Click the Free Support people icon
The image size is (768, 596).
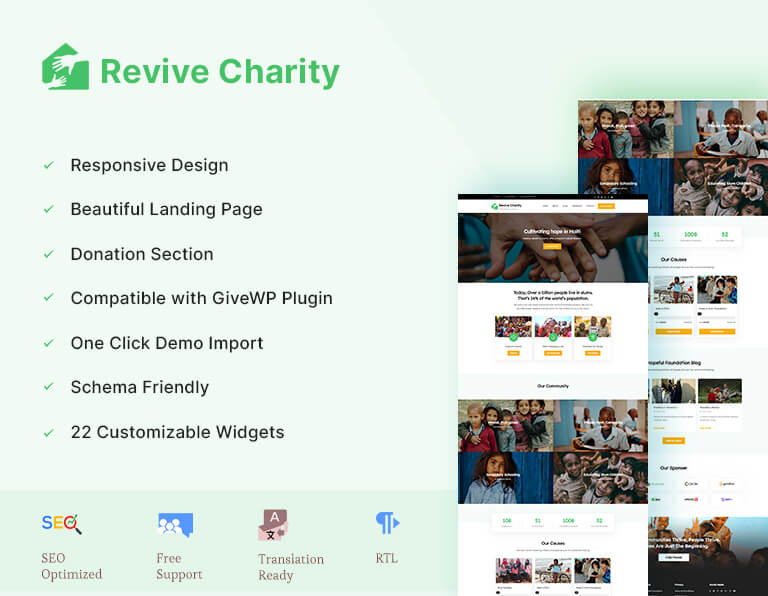(175, 525)
